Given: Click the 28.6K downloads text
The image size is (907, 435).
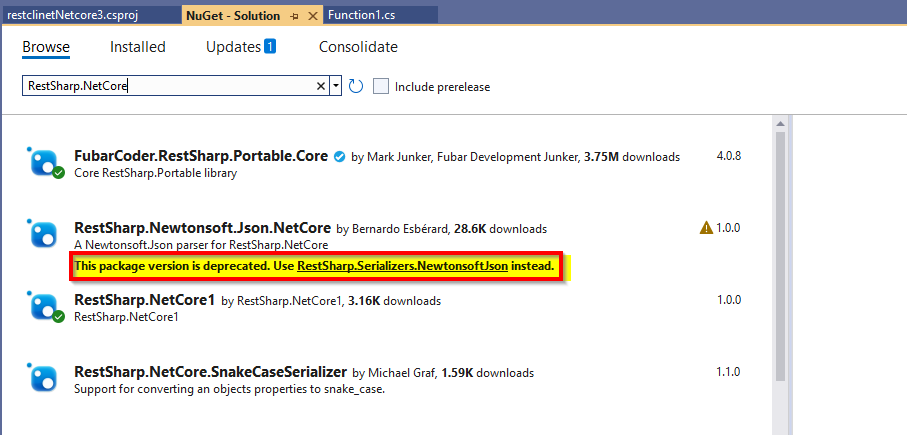Looking at the screenshot, I should (500, 229).
